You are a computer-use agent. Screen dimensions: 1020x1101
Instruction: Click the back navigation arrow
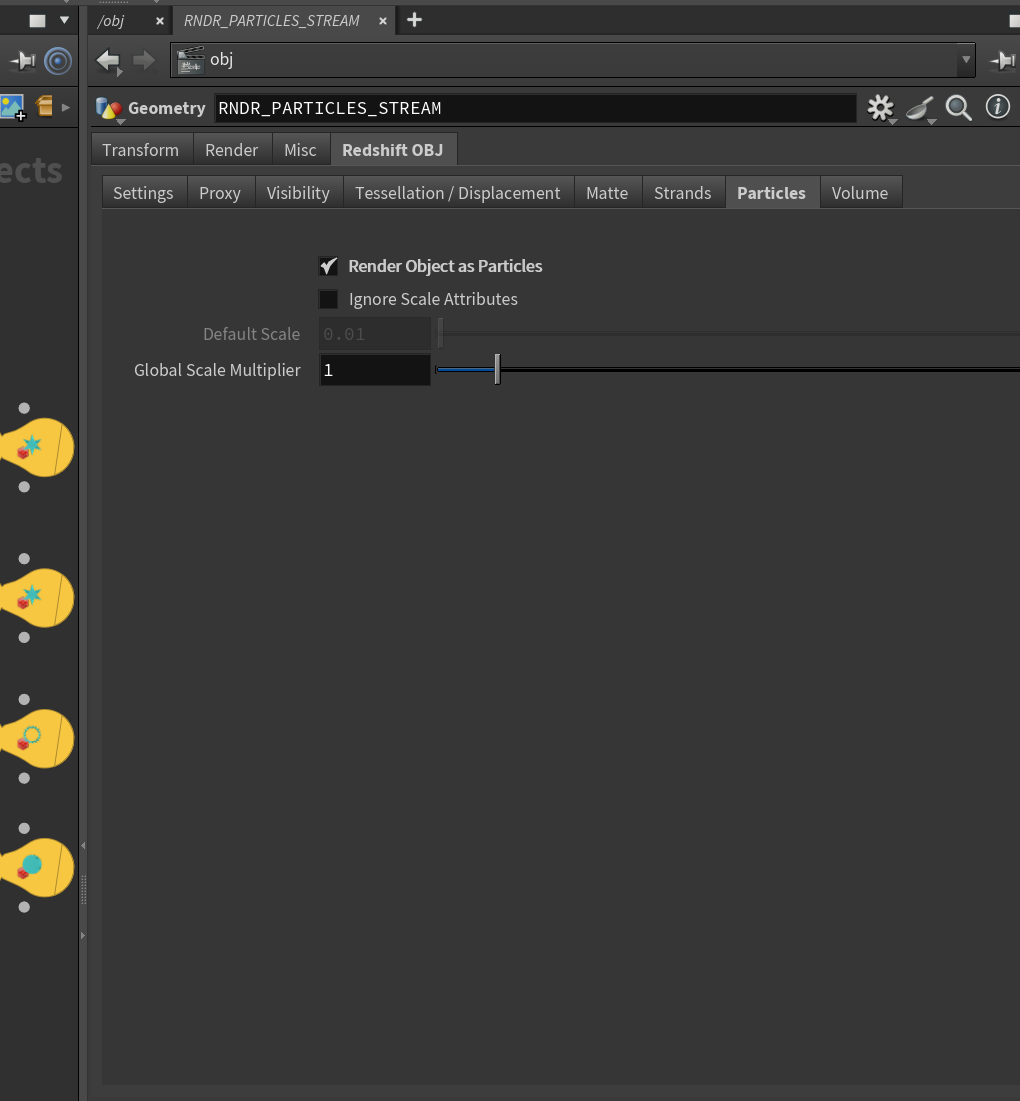coord(108,60)
